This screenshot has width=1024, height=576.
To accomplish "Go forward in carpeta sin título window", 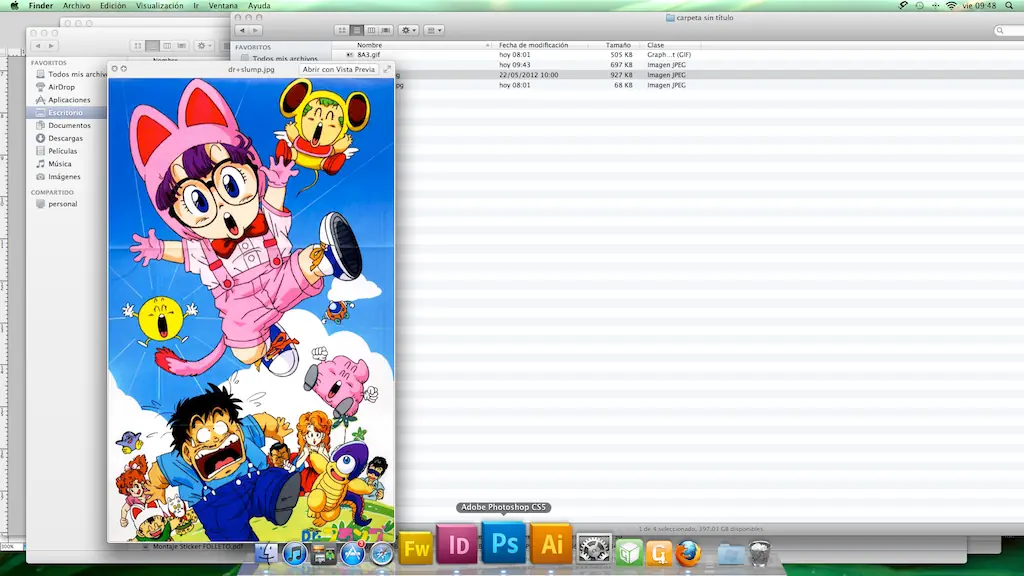I will coord(255,30).
